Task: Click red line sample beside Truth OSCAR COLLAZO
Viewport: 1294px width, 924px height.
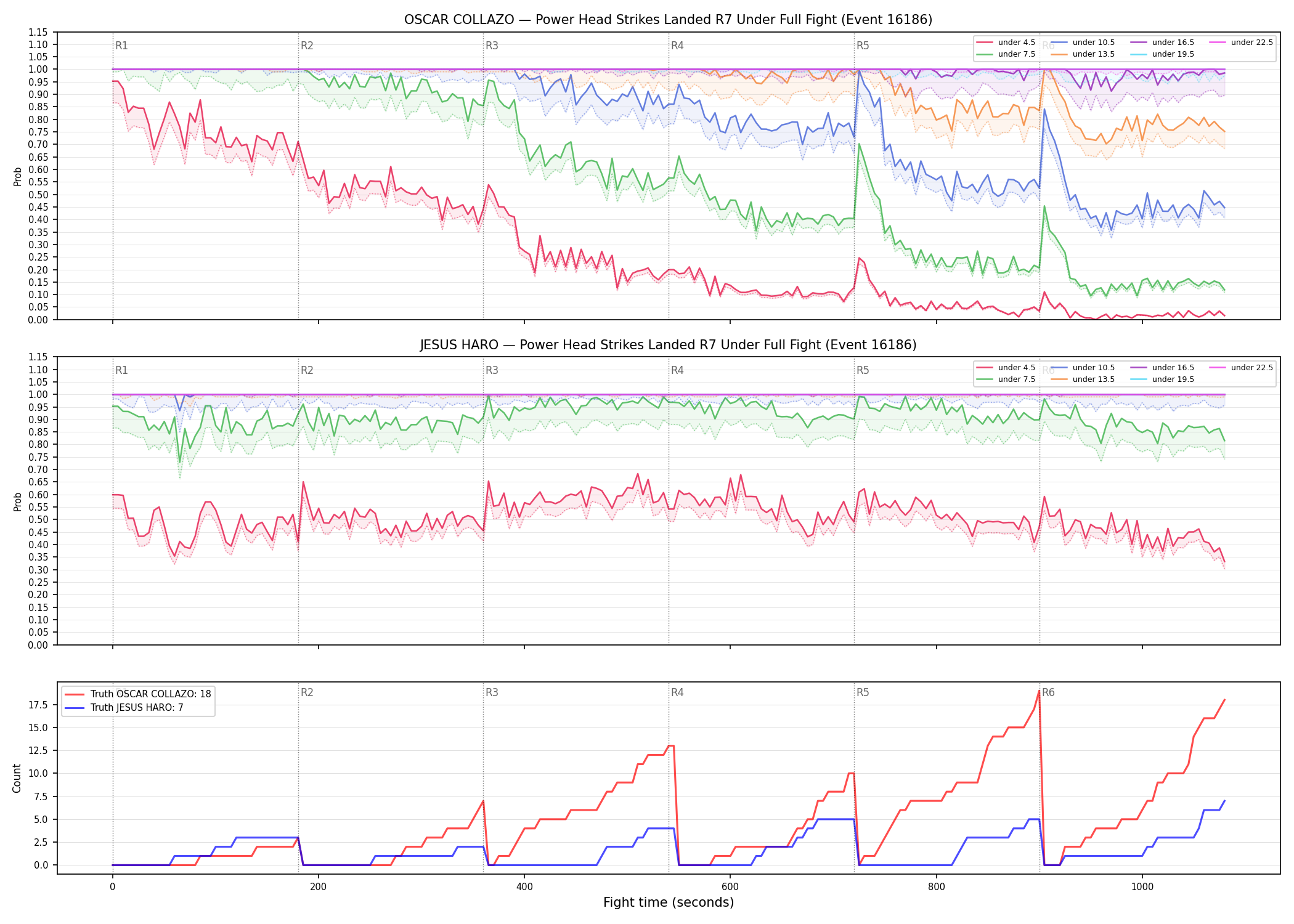Action: (x=75, y=694)
